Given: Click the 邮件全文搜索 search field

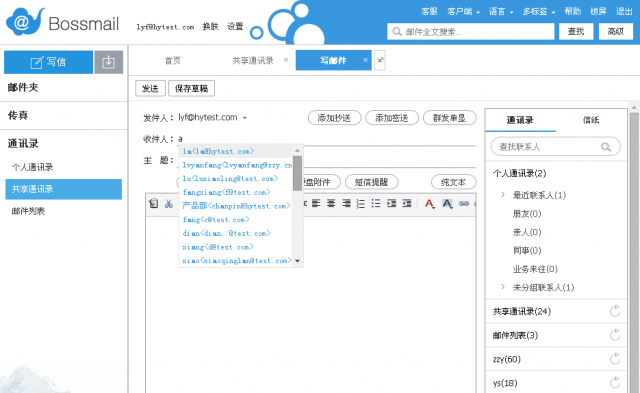Looking at the screenshot, I should point(471,31).
